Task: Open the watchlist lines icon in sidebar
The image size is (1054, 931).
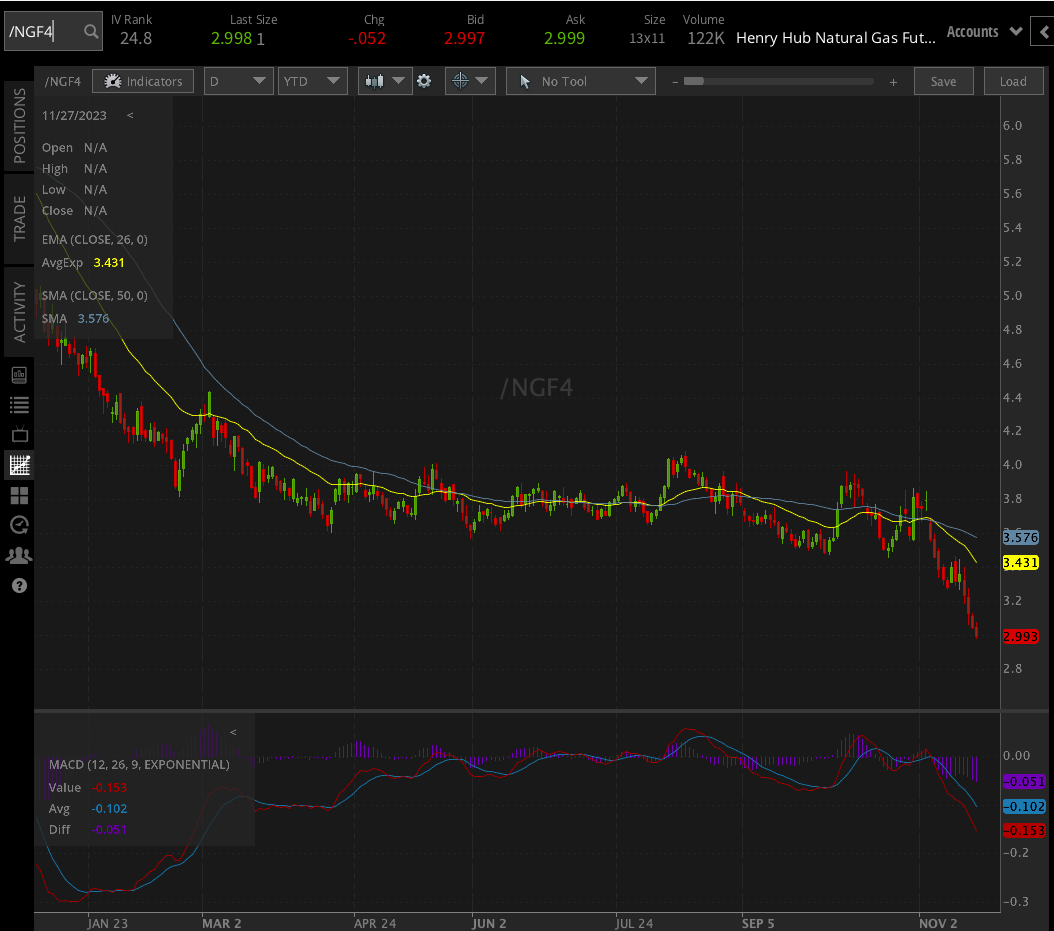Action: pos(19,405)
